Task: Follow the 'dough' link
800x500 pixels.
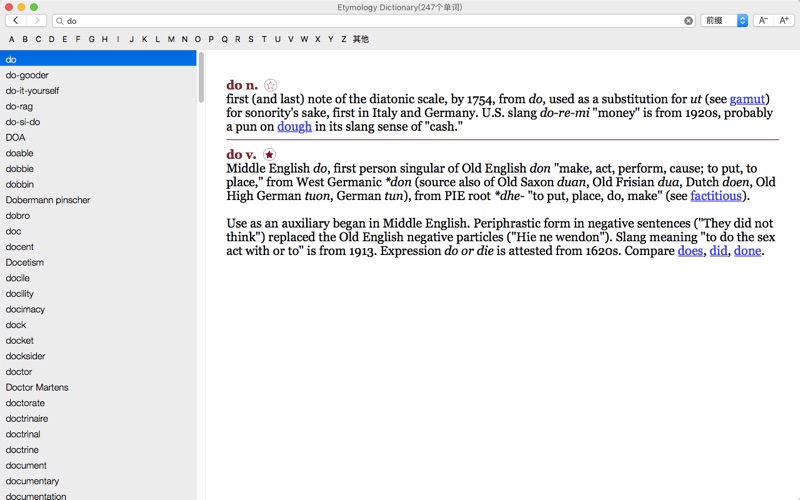Action: [294, 127]
